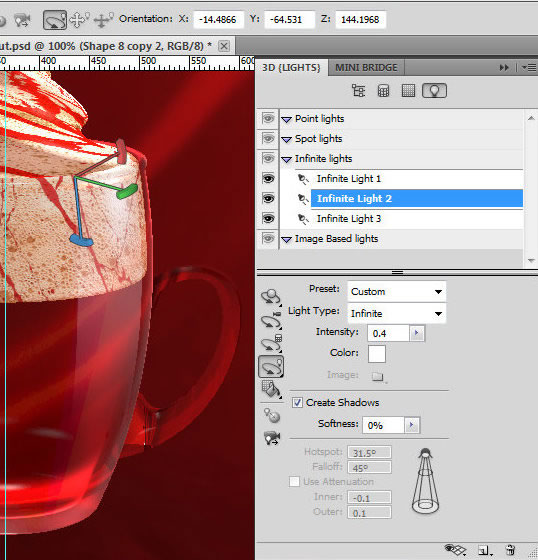Open the Preset dropdown set to Custom
The width and height of the screenshot is (538, 560).
(x=397, y=291)
